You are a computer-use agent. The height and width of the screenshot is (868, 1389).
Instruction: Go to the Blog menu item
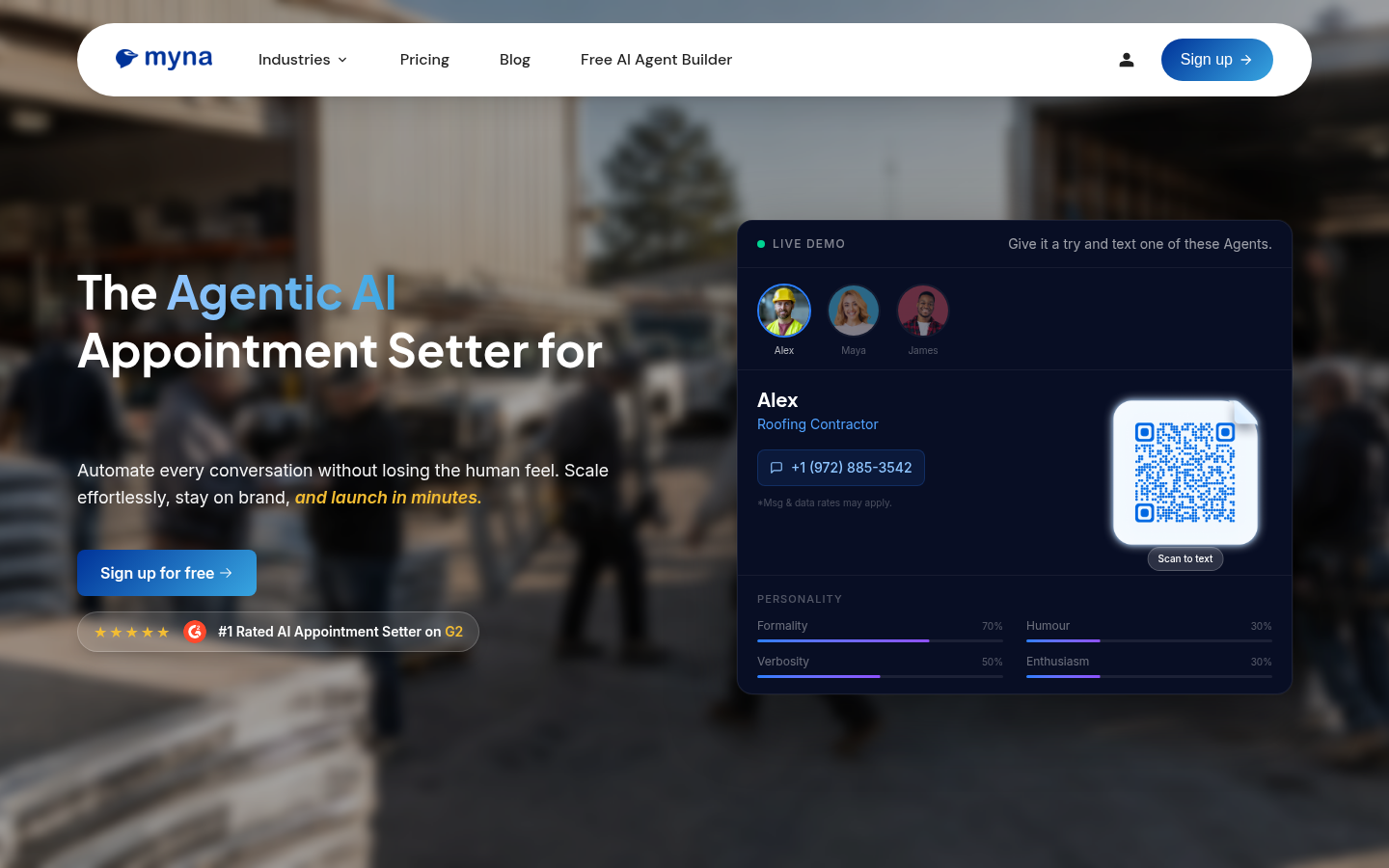(x=515, y=60)
